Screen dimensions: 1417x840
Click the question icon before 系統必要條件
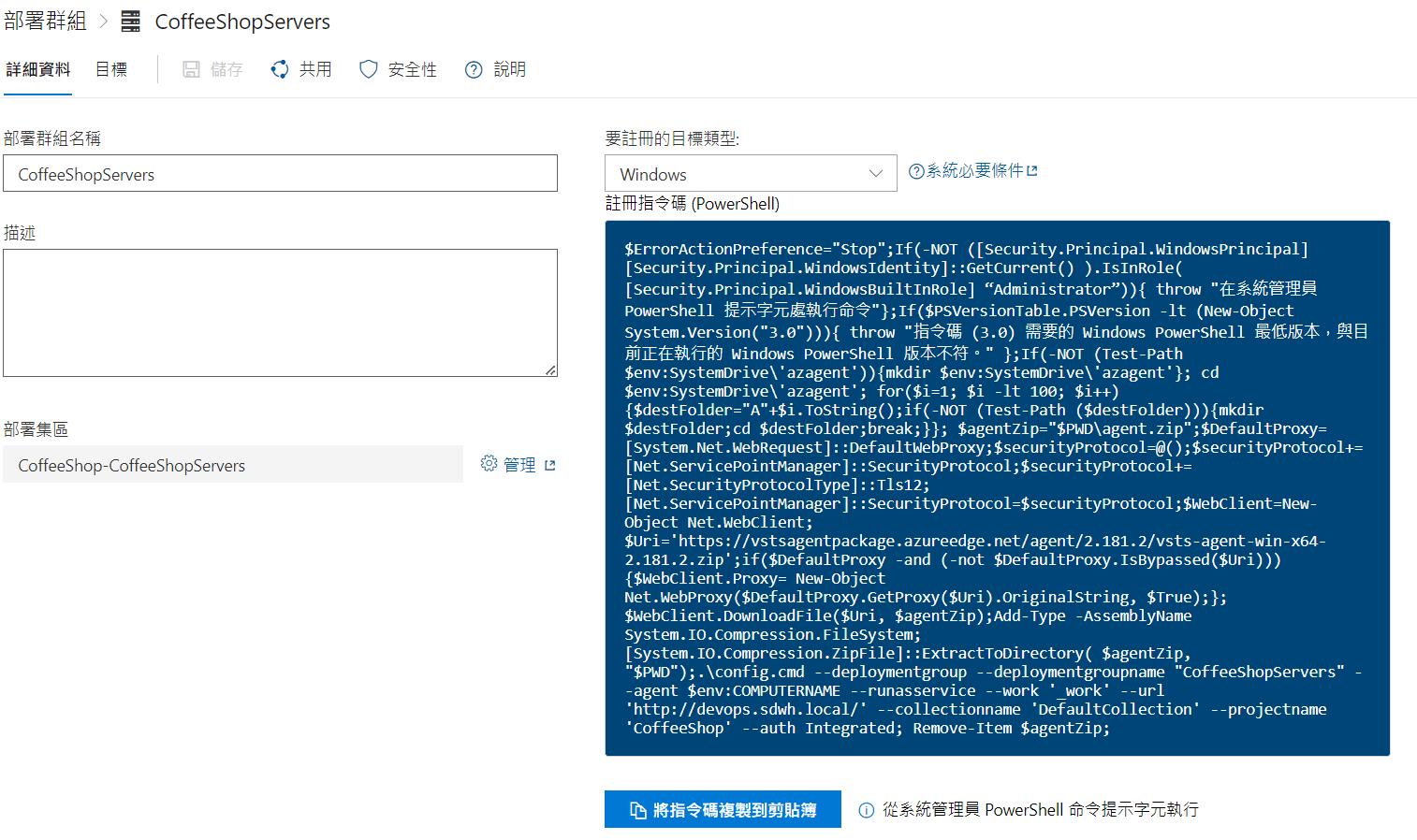click(x=916, y=171)
